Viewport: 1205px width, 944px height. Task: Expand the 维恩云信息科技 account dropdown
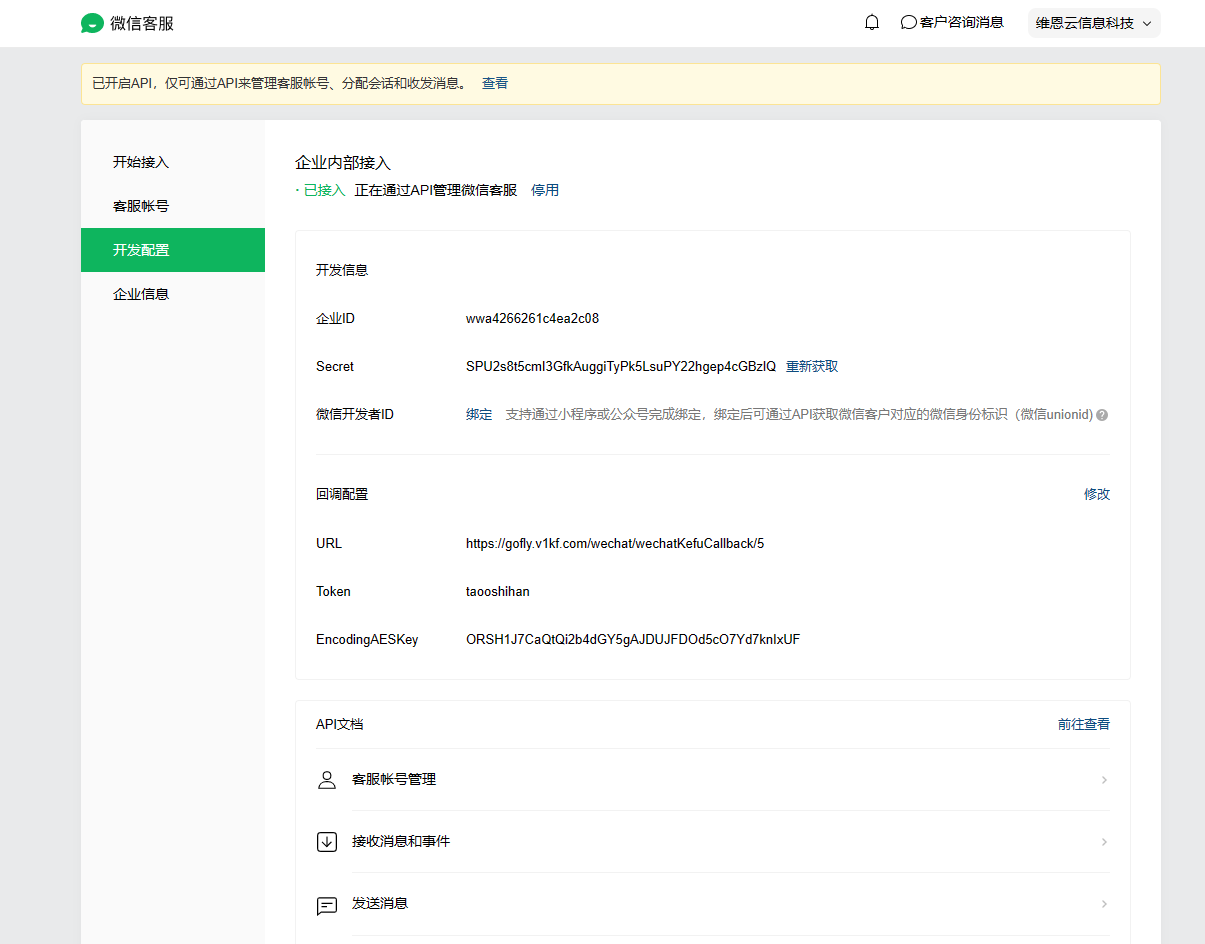1094,23
